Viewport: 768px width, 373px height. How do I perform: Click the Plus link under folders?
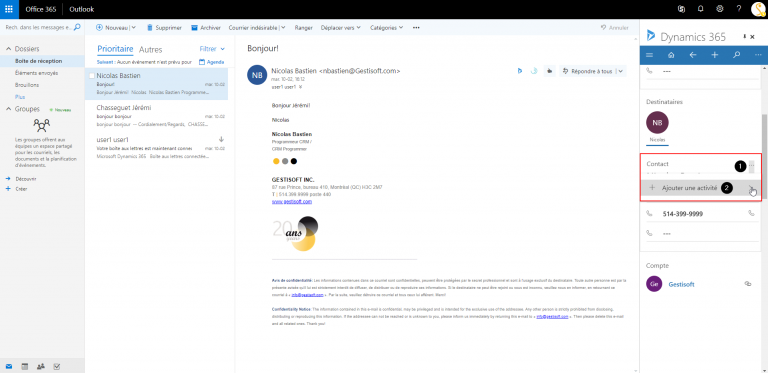pyautogui.click(x=20, y=97)
